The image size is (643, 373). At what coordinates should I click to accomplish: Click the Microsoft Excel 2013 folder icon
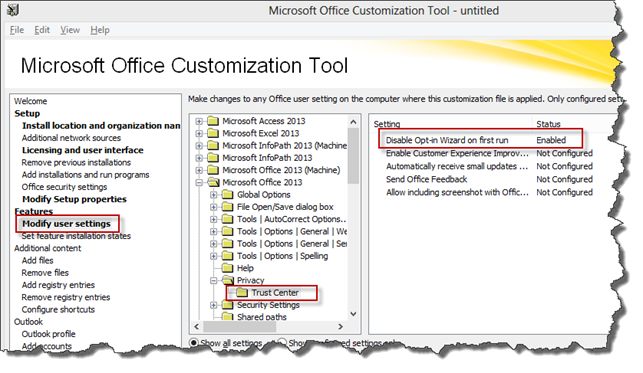click(x=213, y=133)
